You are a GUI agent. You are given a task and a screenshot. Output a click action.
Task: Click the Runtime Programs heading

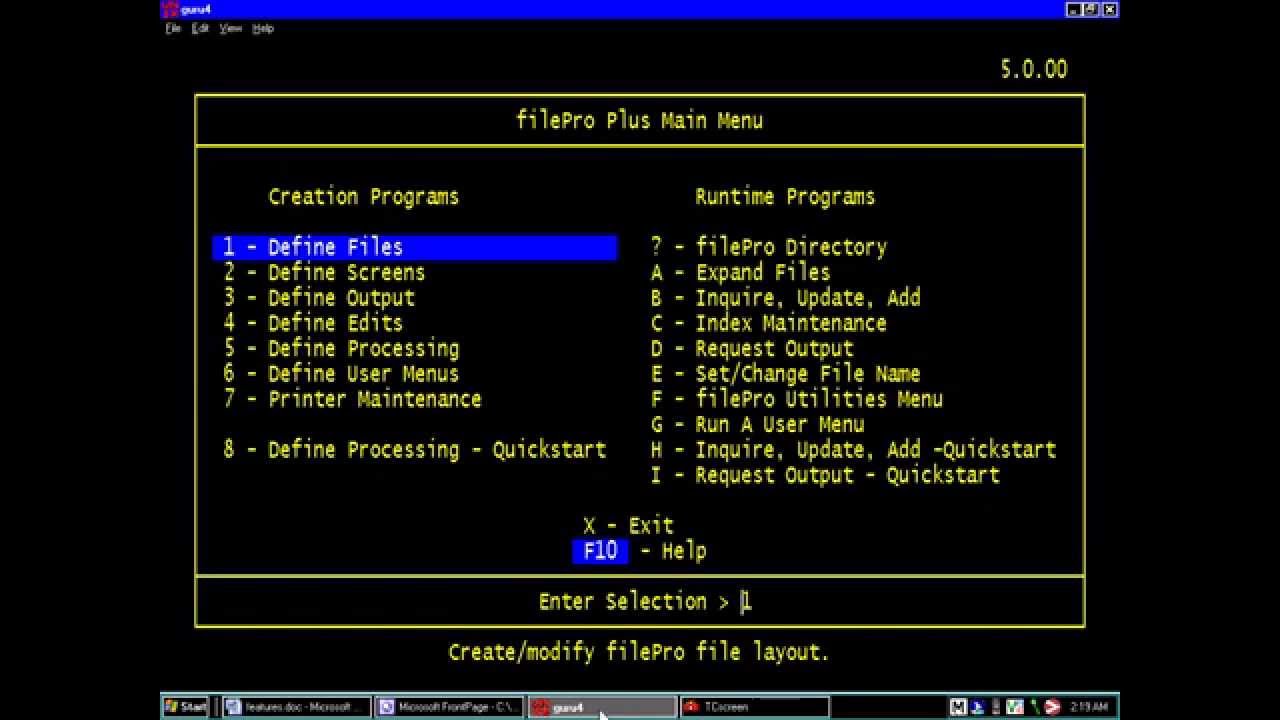(785, 197)
